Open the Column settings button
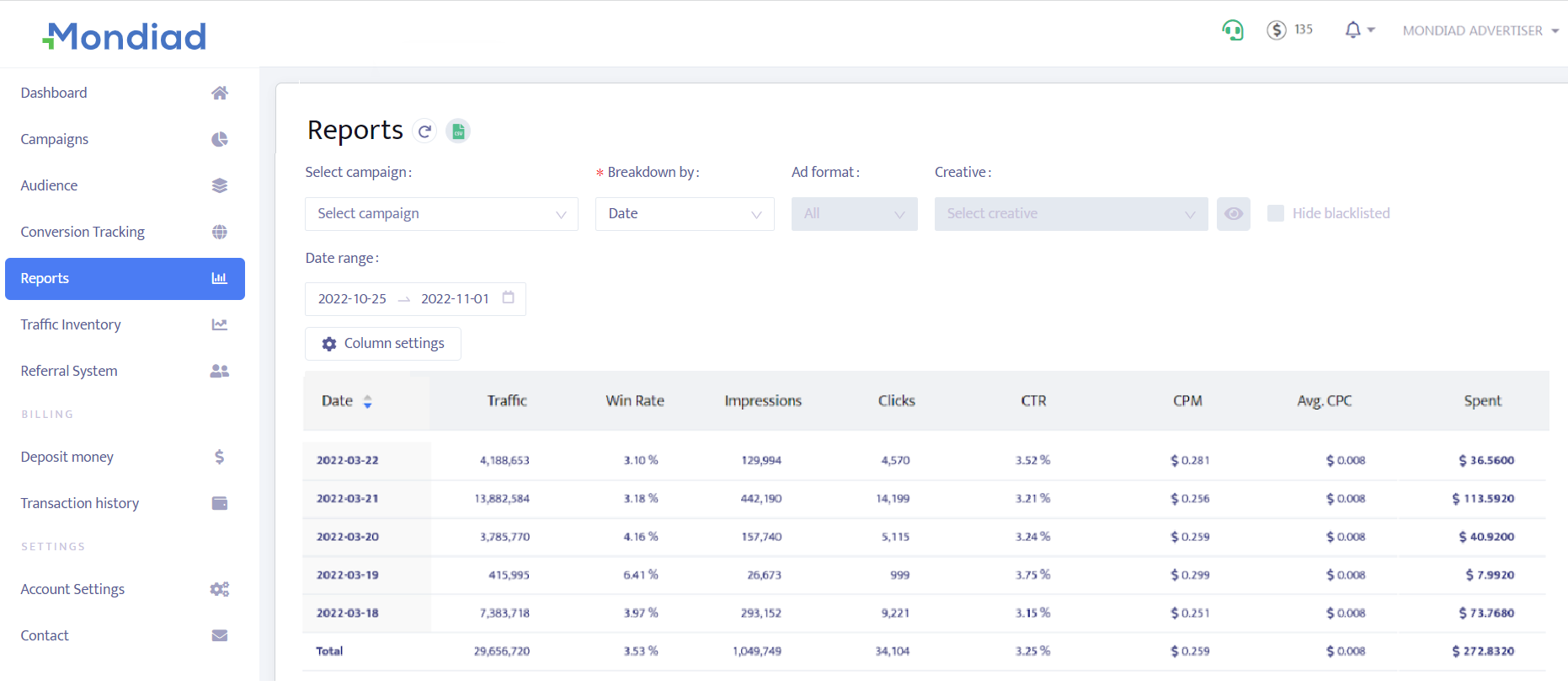This screenshot has width=1568, height=691. [383, 344]
